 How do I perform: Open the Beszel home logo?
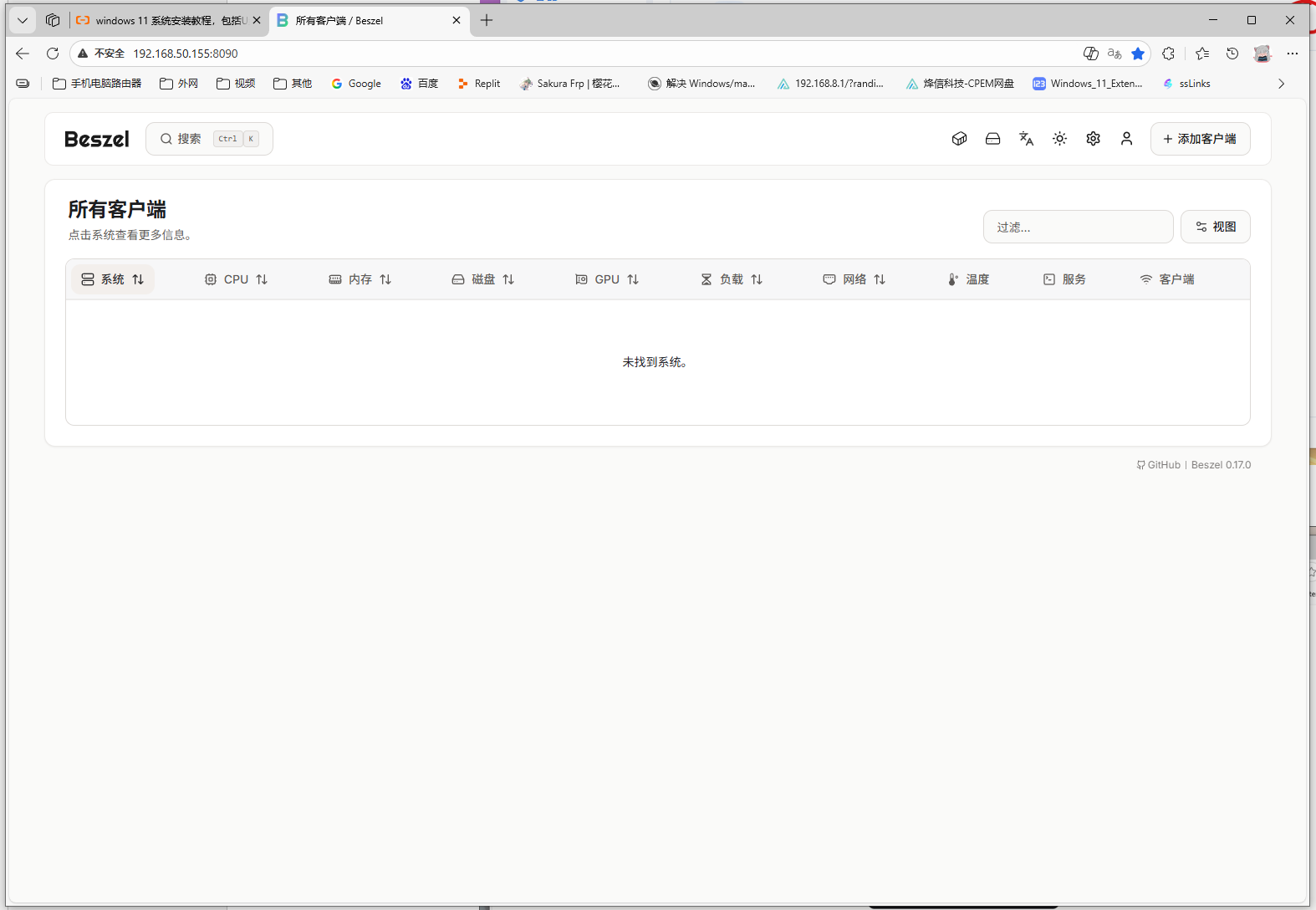click(x=97, y=139)
